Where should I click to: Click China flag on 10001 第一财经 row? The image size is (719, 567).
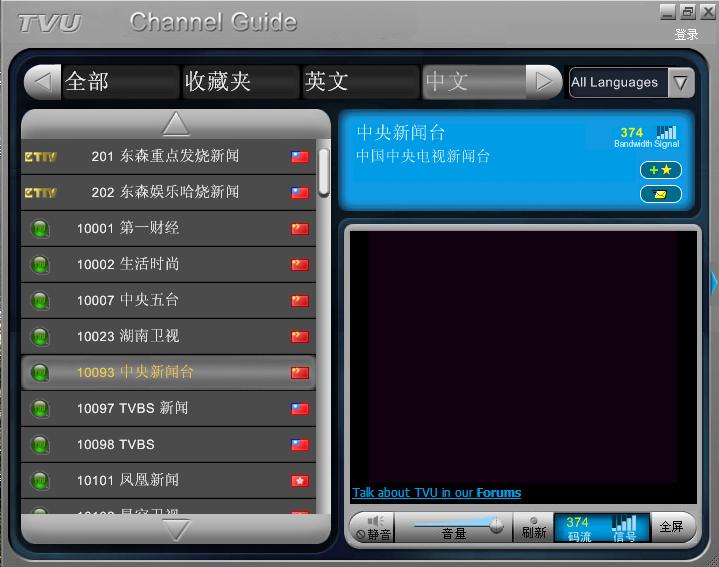pos(300,228)
